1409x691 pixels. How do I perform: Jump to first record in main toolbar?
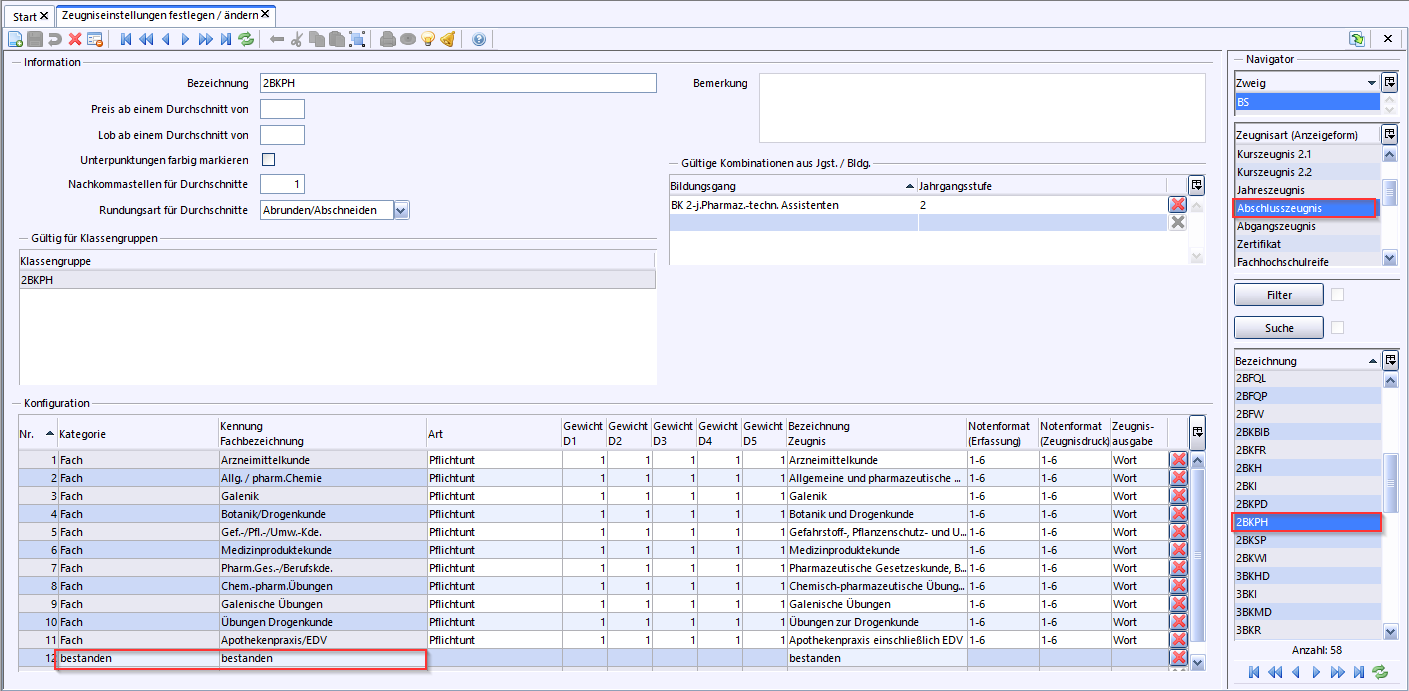click(126, 39)
